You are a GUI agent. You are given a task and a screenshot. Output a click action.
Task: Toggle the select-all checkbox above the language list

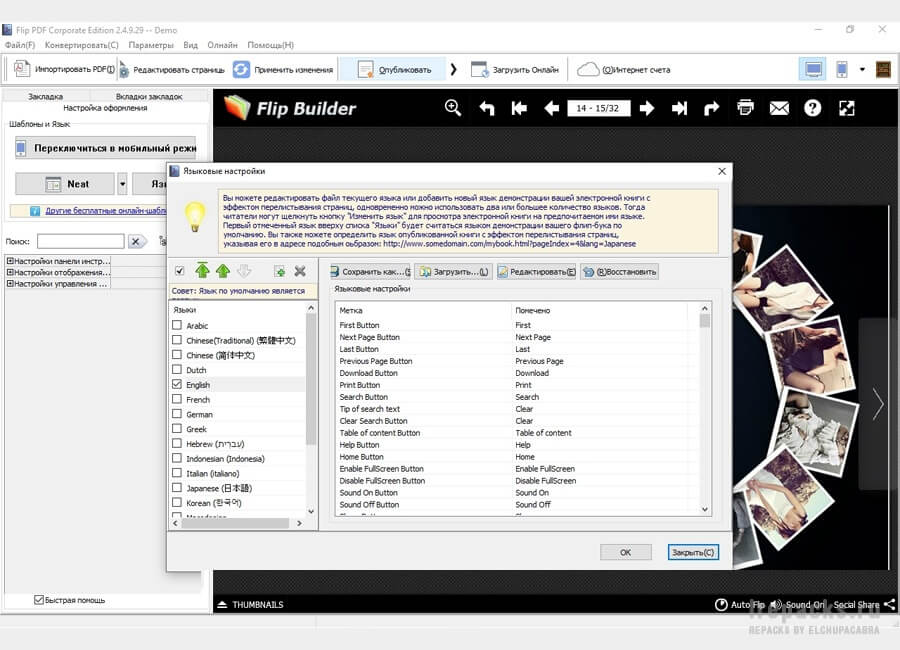click(180, 271)
